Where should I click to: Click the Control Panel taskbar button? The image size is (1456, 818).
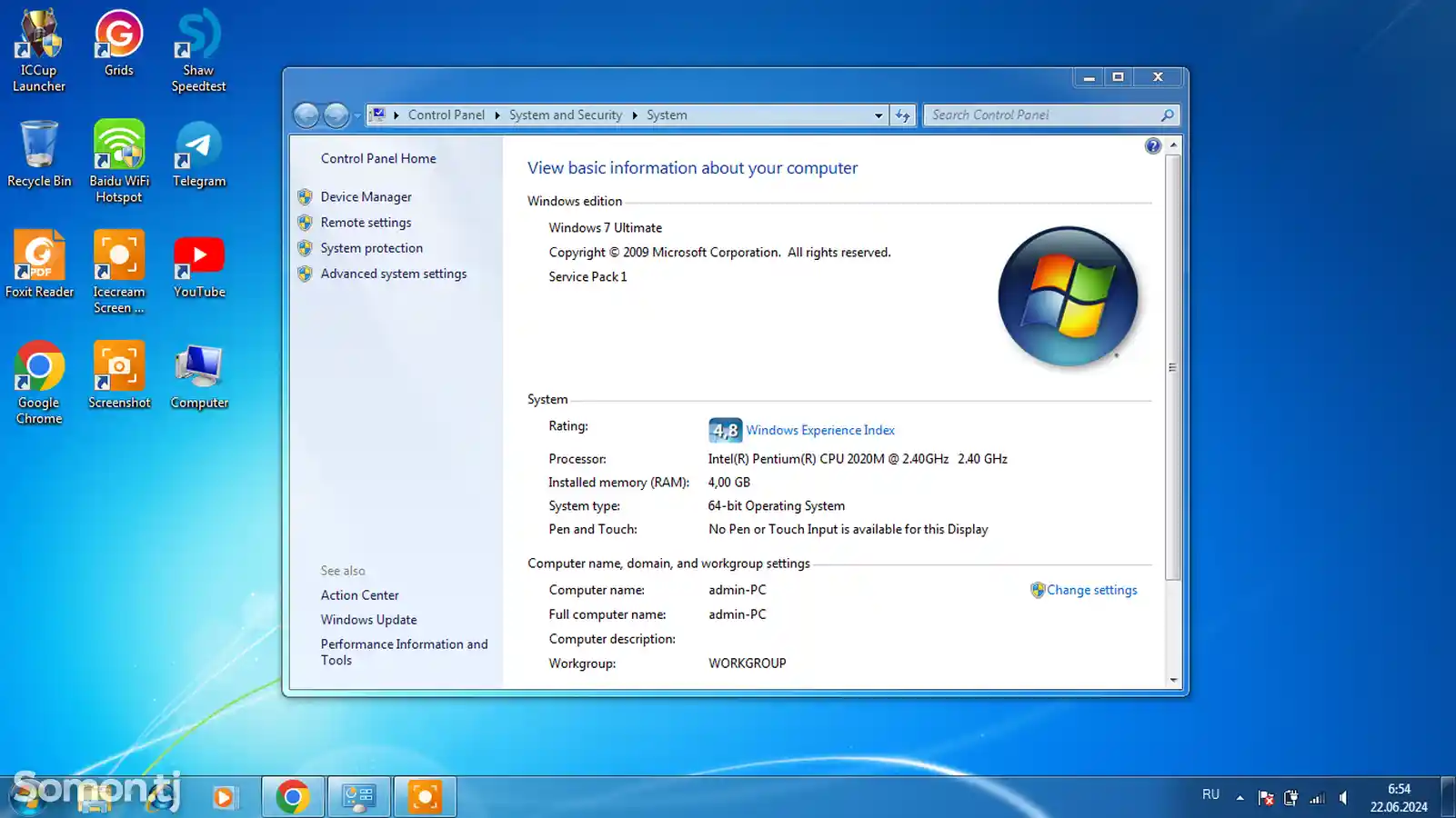pos(358,797)
